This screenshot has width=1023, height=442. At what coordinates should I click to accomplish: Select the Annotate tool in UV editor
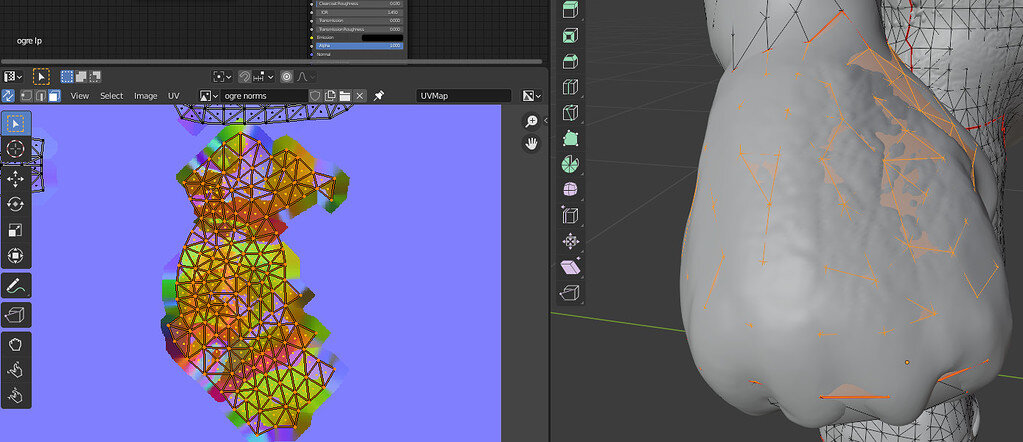pos(16,285)
